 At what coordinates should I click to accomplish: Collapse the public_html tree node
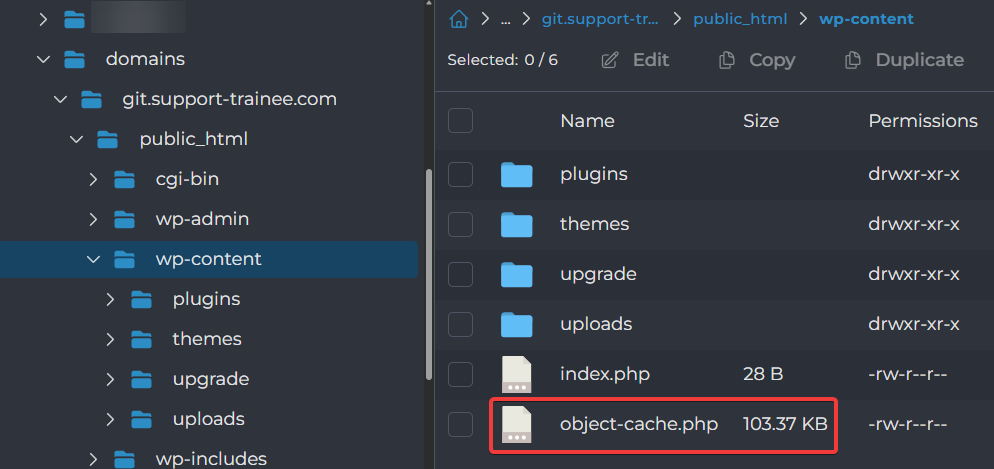pyautogui.click(x=77, y=139)
